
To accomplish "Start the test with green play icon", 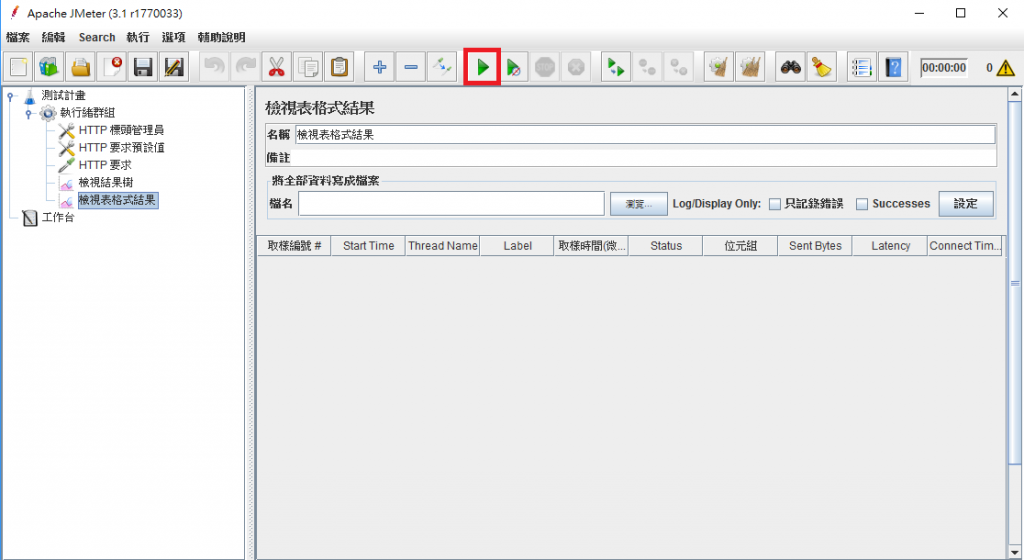I will pos(483,67).
